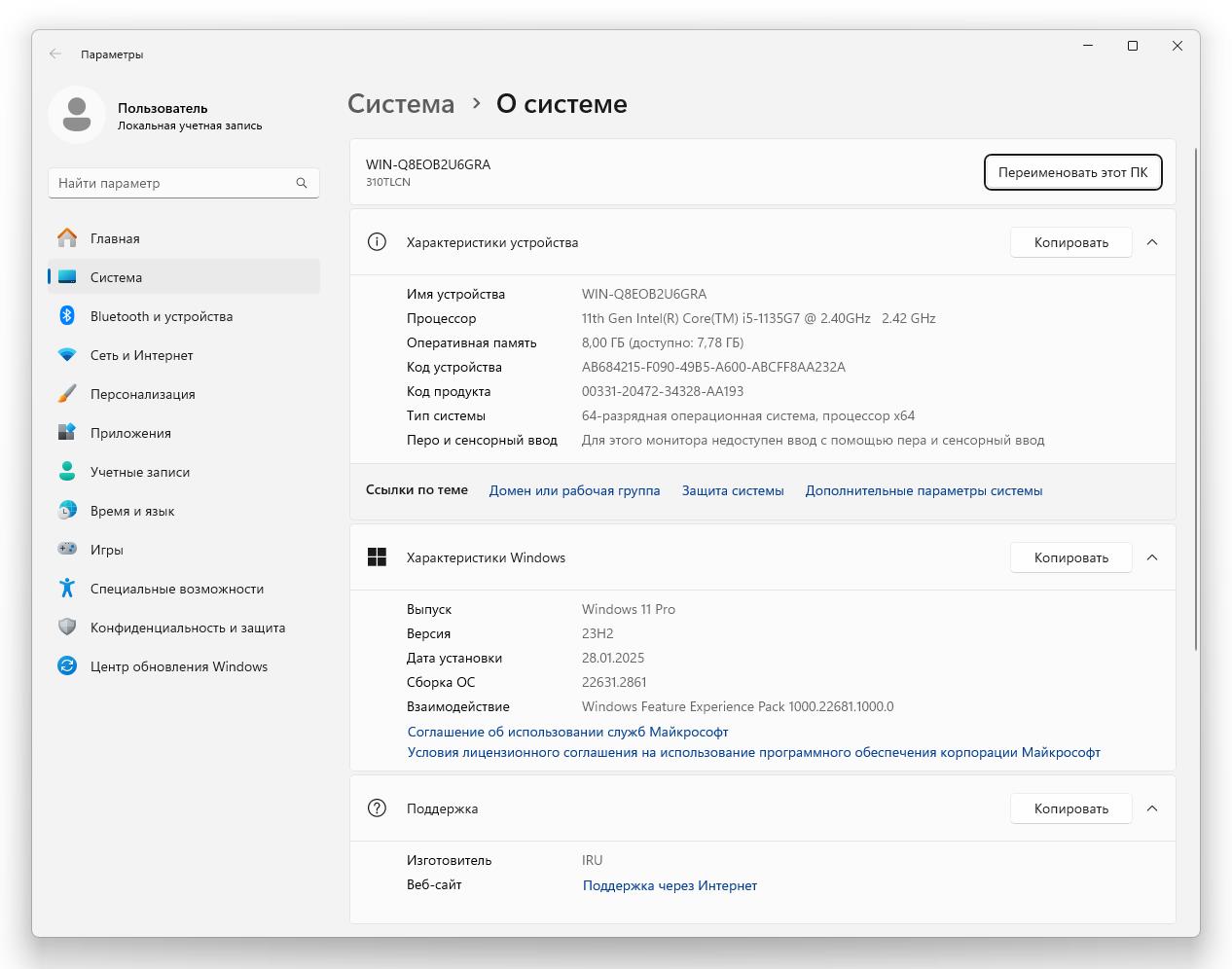Go back with the arrow icon

55,54
